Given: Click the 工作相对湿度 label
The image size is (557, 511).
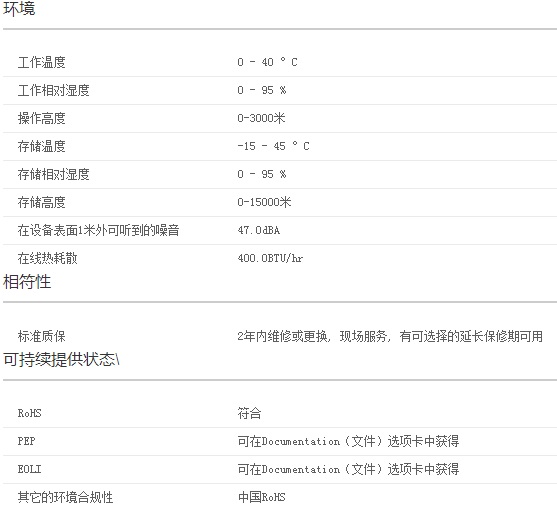Looking at the screenshot, I should click(54, 90).
